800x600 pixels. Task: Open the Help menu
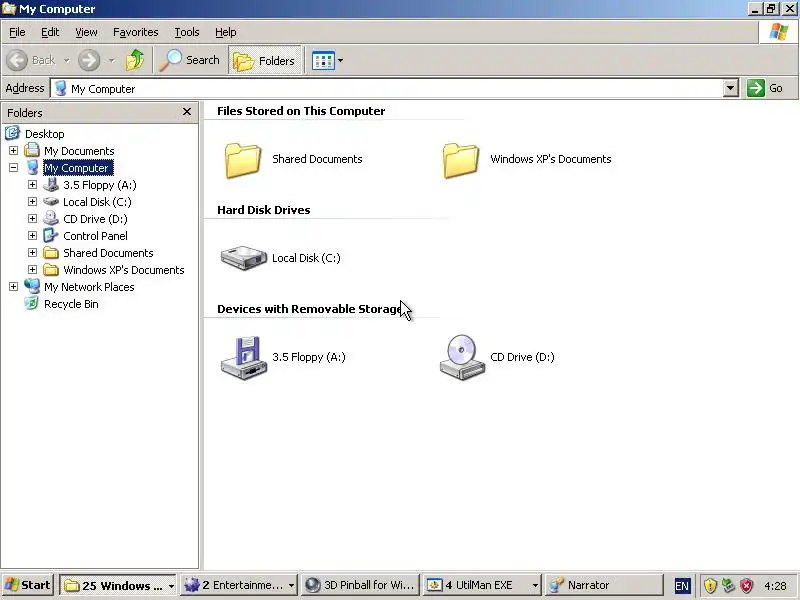pos(226,32)
